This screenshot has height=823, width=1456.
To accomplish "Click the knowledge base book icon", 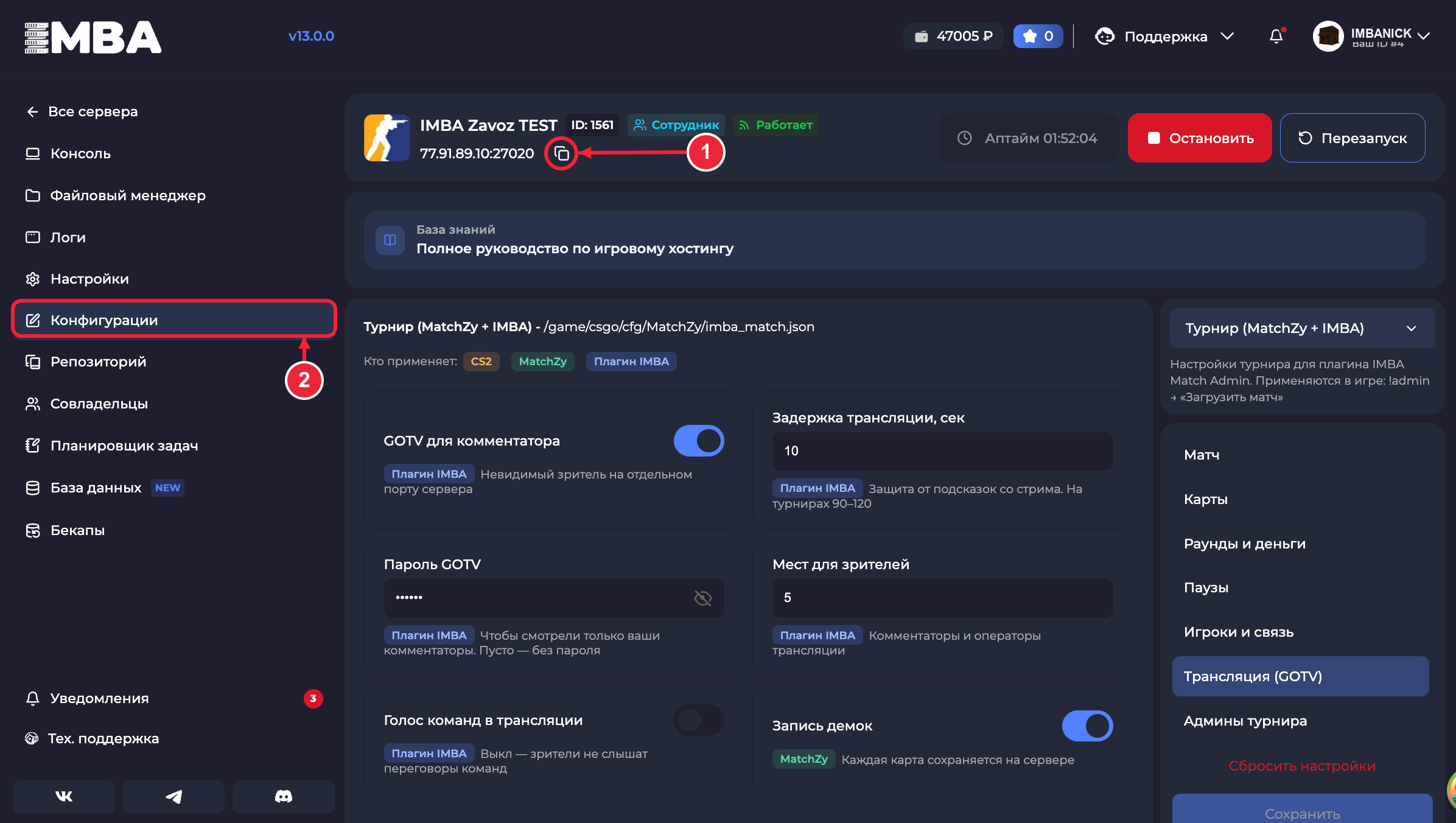I will click(x=390, y=240).
